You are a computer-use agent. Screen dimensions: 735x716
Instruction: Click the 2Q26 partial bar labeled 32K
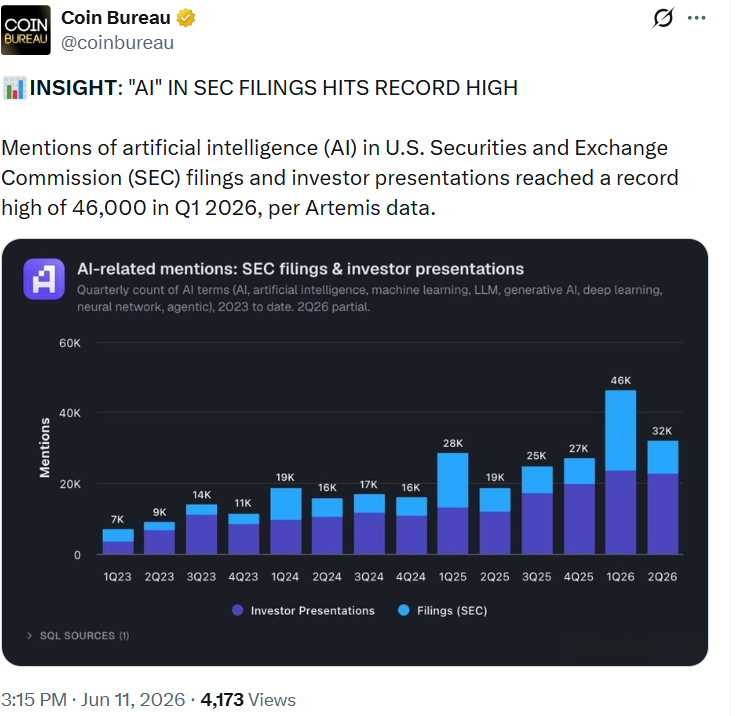pos(663,497)
